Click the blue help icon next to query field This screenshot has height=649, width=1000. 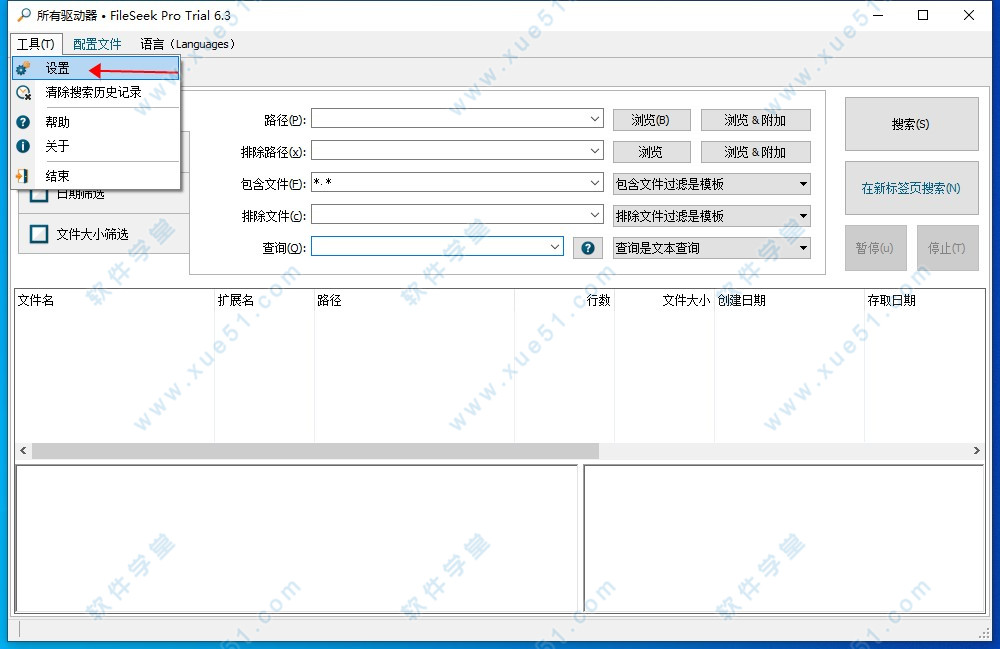588,248
